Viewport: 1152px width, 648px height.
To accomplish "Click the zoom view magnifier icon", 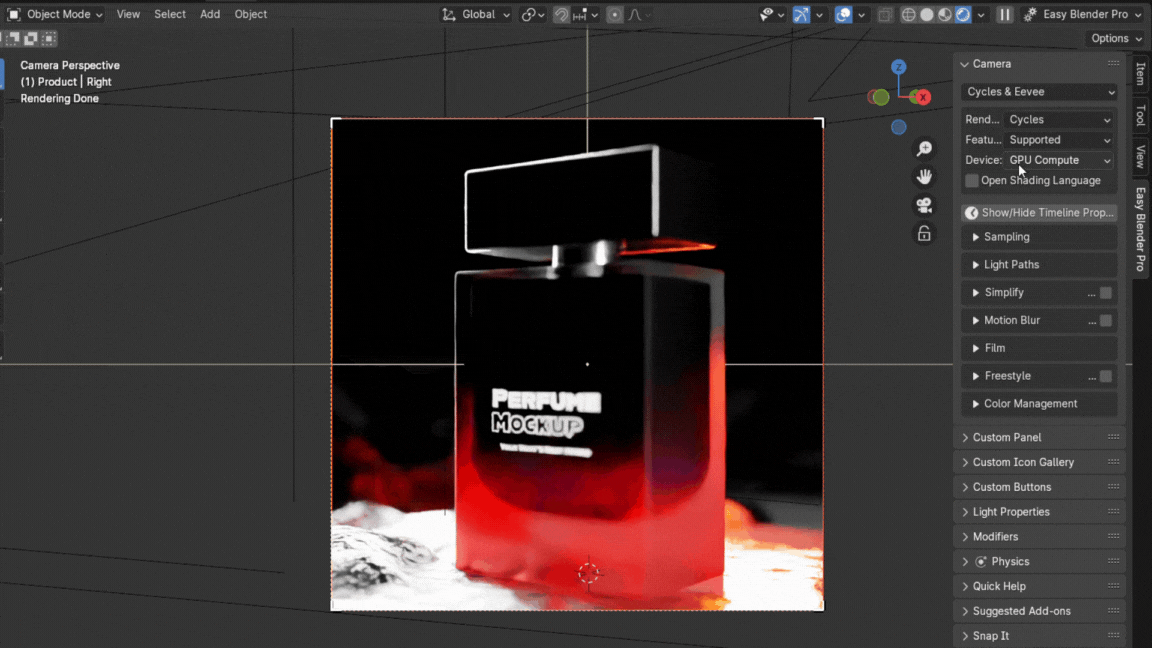I will coord(924,148).
